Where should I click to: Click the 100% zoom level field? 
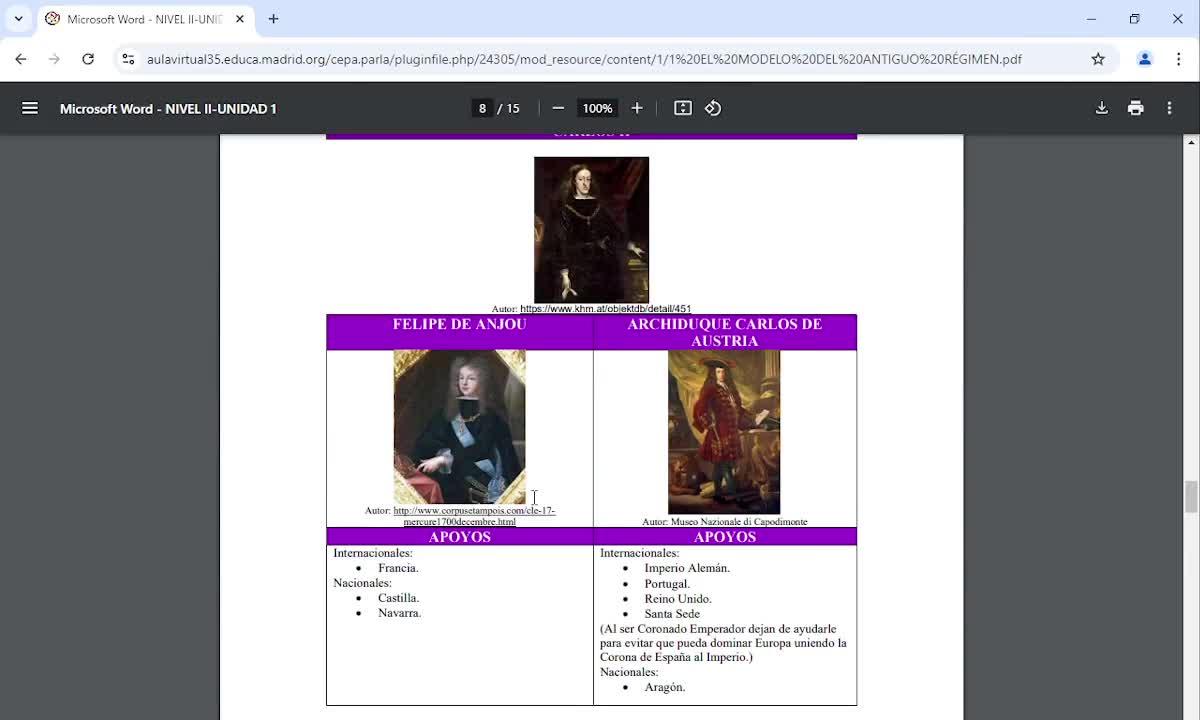[597, 108]
